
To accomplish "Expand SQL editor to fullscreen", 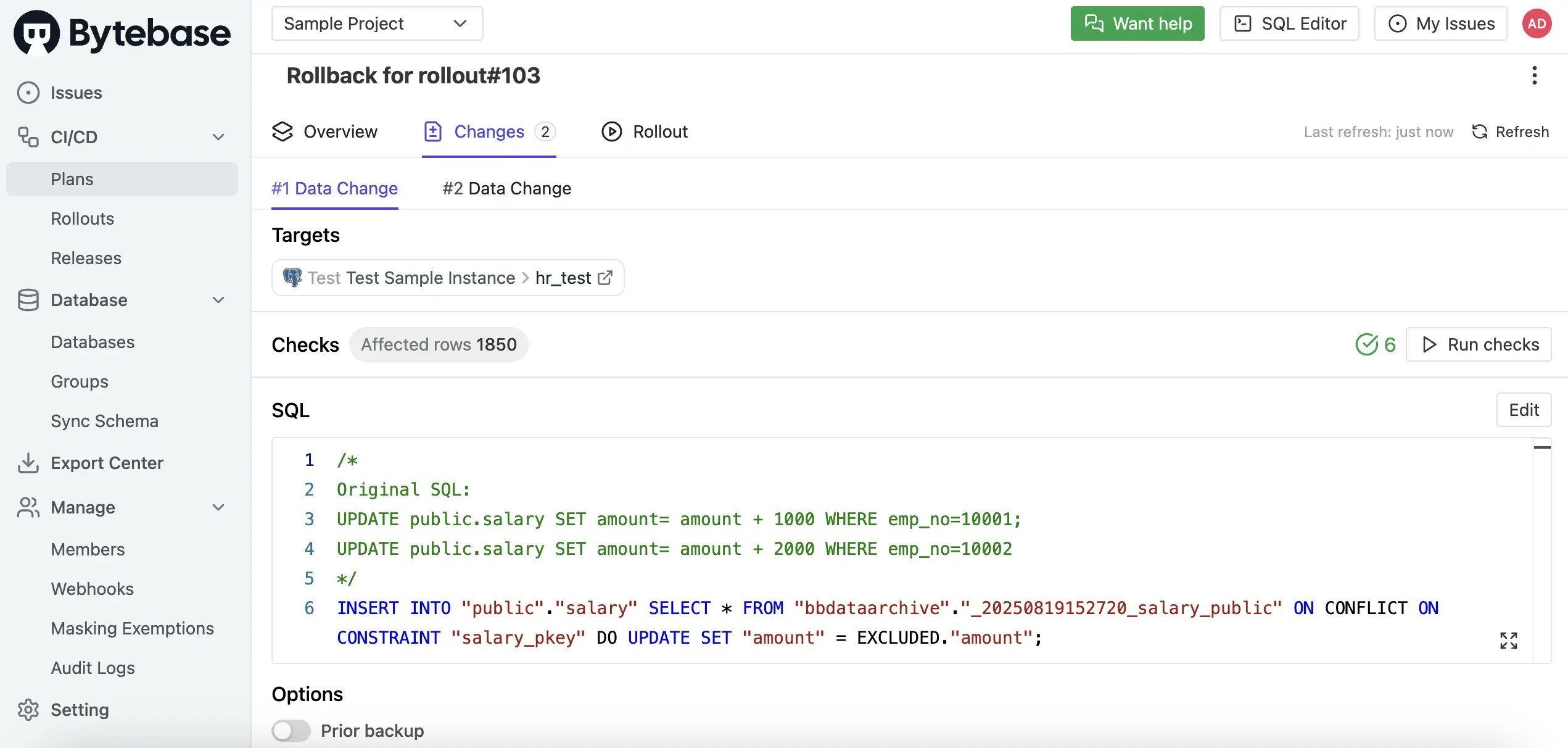I will pos(1508,641).
